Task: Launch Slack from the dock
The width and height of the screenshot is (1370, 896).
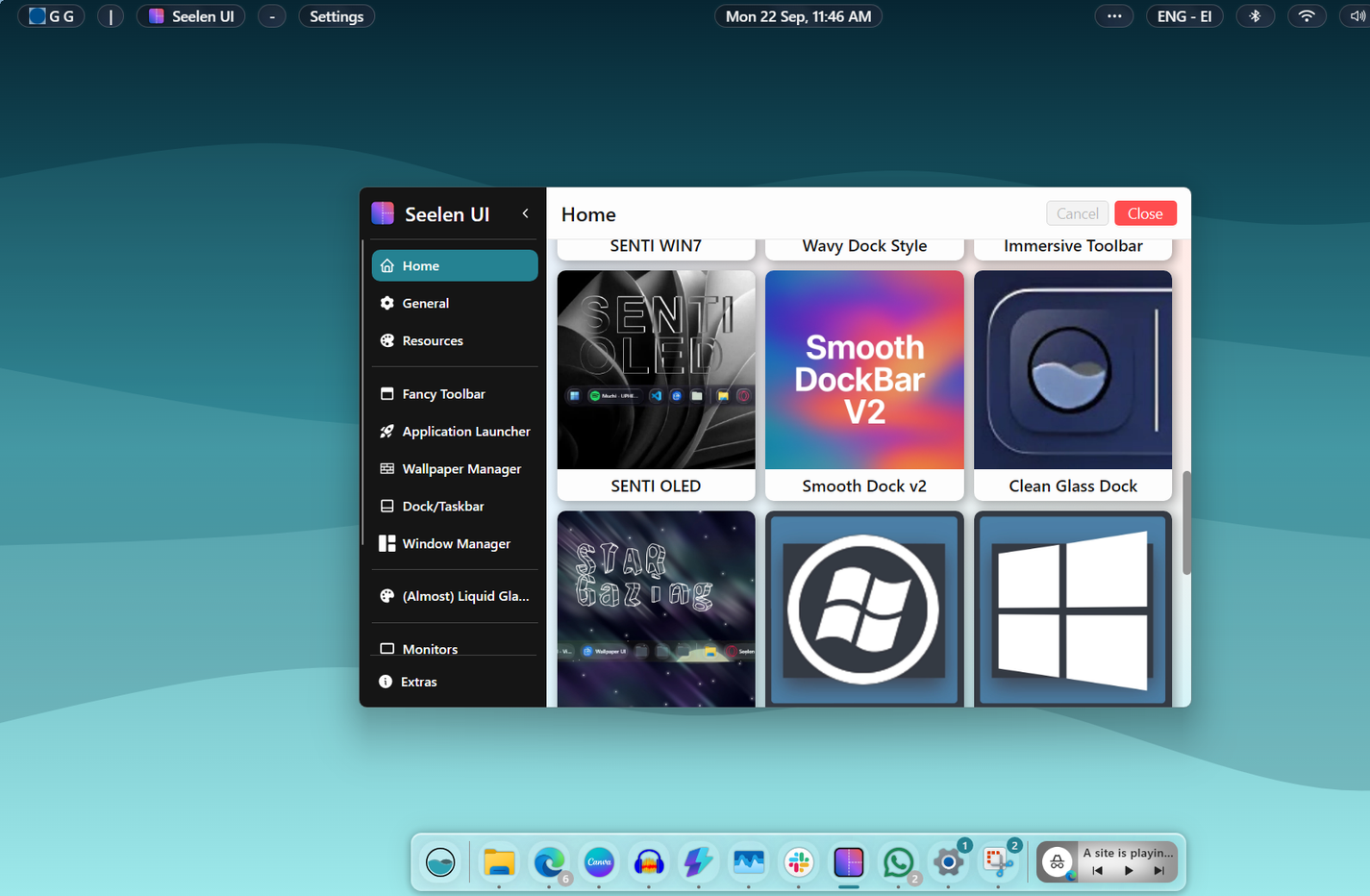Action: (x=799, y=862)
